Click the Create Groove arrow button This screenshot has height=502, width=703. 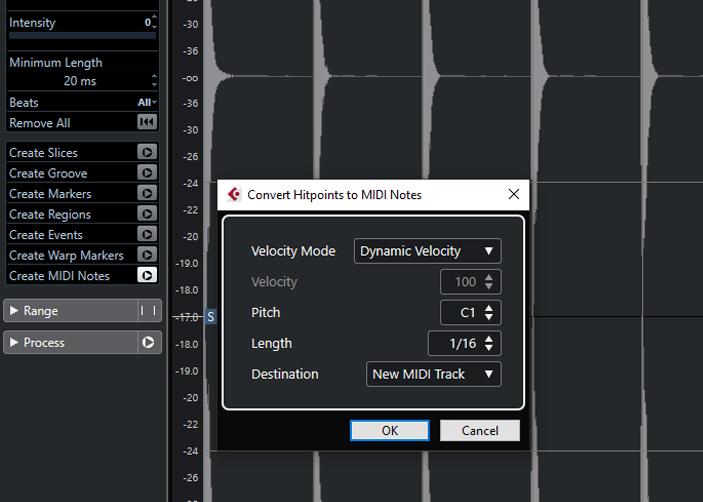pyautogui.click(x=147, y=173)
